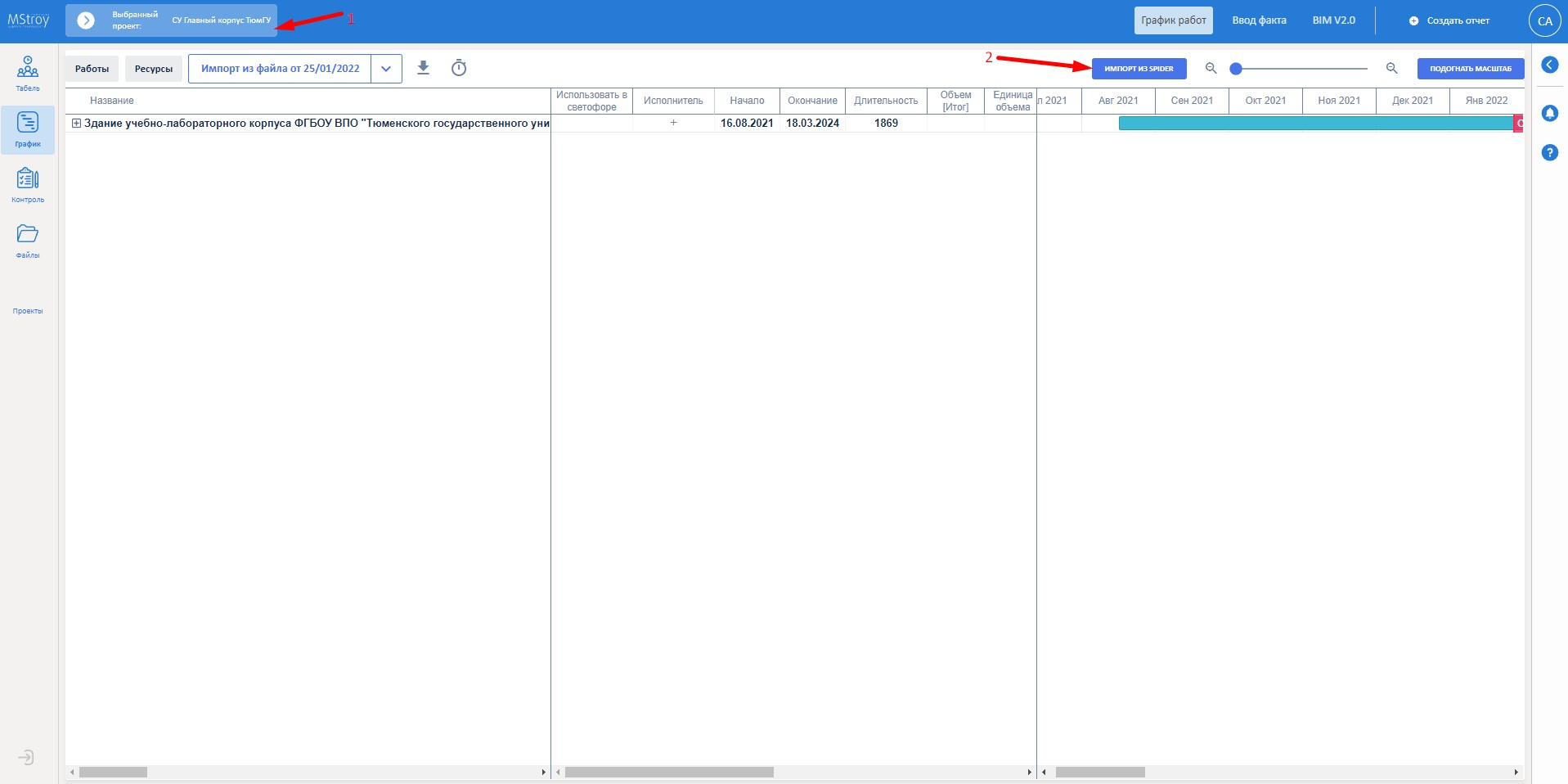Click the logout icon at sidebar bottom

pyautogui.click(x=26, y=757)
